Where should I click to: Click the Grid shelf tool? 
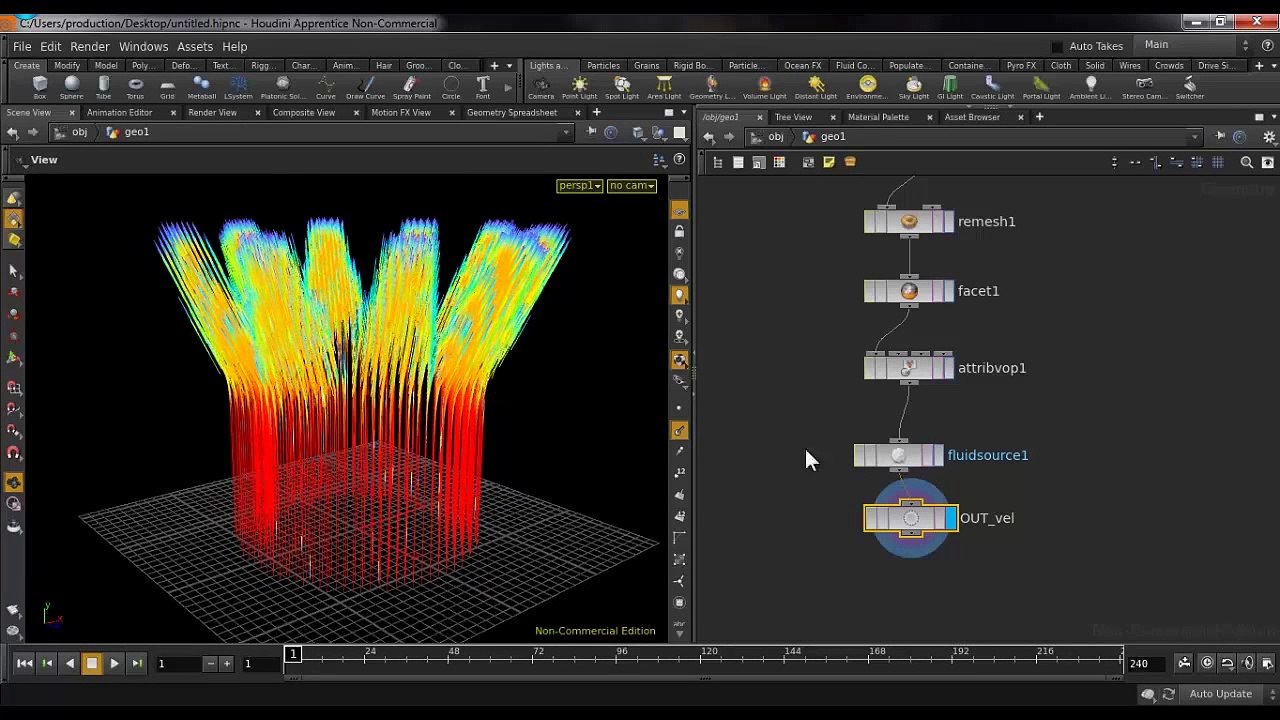[167, 88]
